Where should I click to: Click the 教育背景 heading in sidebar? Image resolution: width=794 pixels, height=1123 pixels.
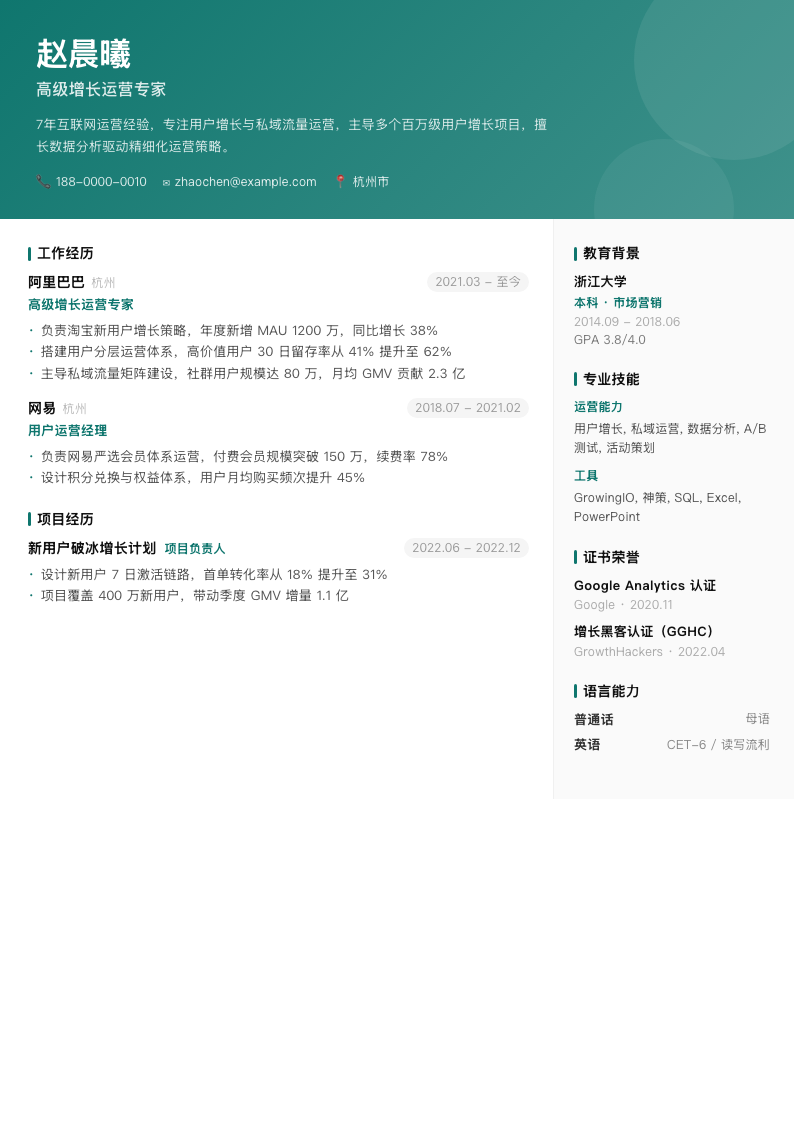(x=611, y=254)
